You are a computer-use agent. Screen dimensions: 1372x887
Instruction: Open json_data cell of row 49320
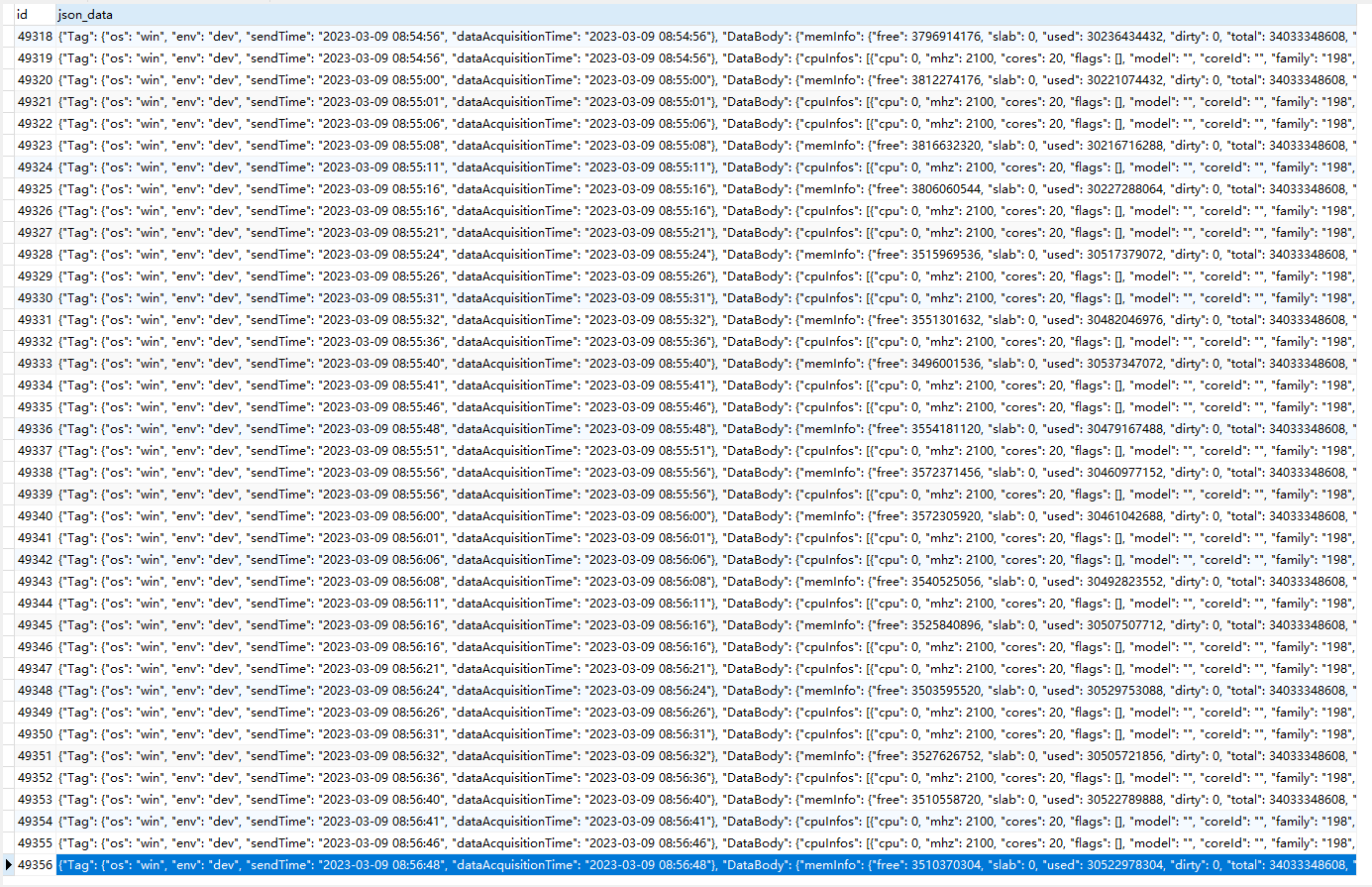coord(705,80)
